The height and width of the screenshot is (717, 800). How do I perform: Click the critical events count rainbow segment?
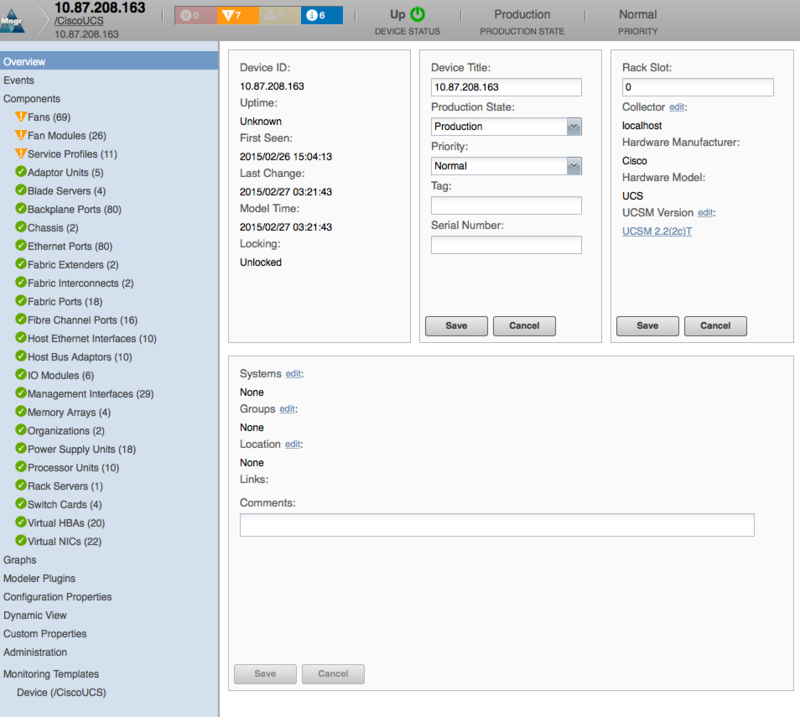[195, 15]
